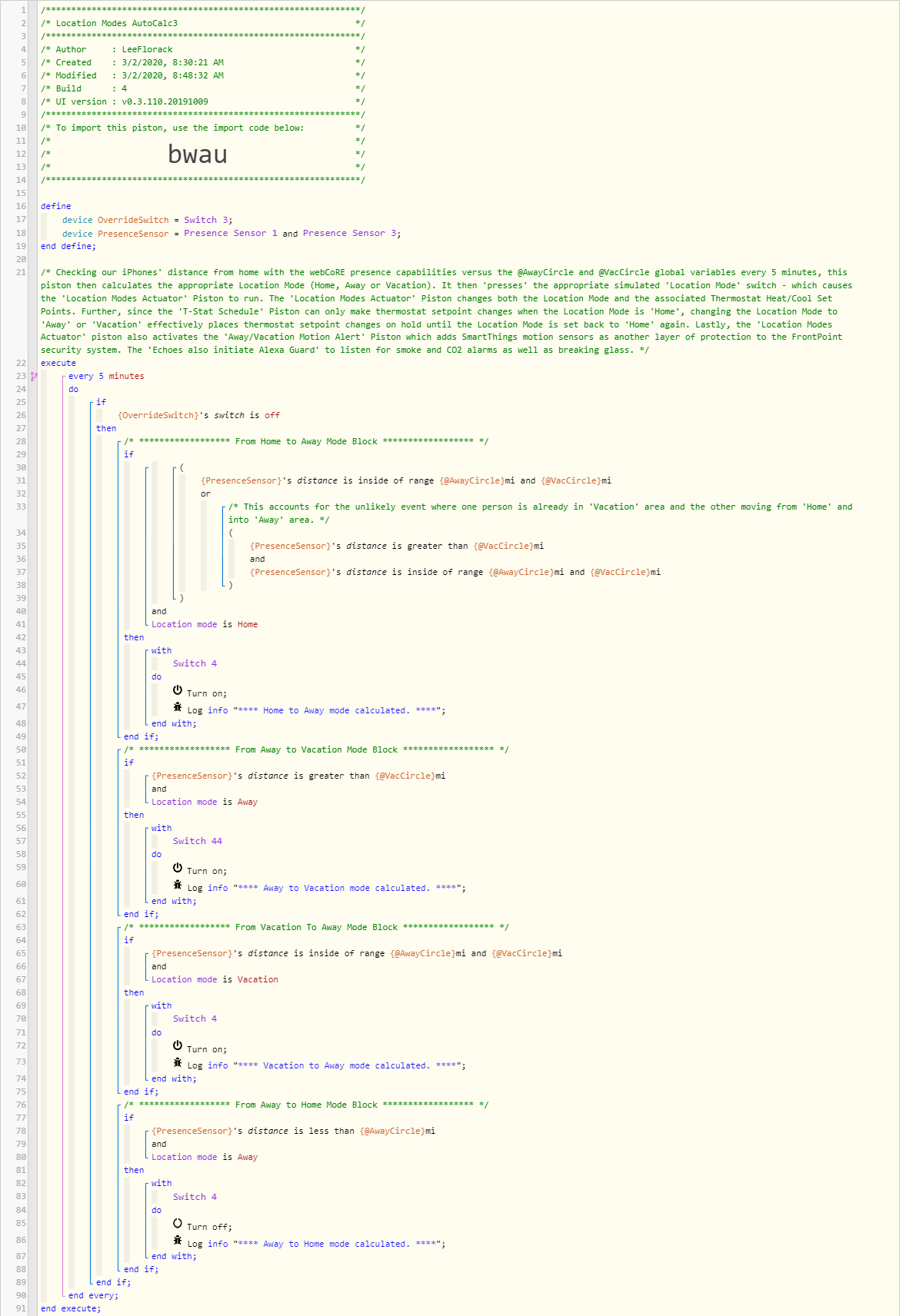Click the 'Turn off;' action

click(x=209, y=1227)
